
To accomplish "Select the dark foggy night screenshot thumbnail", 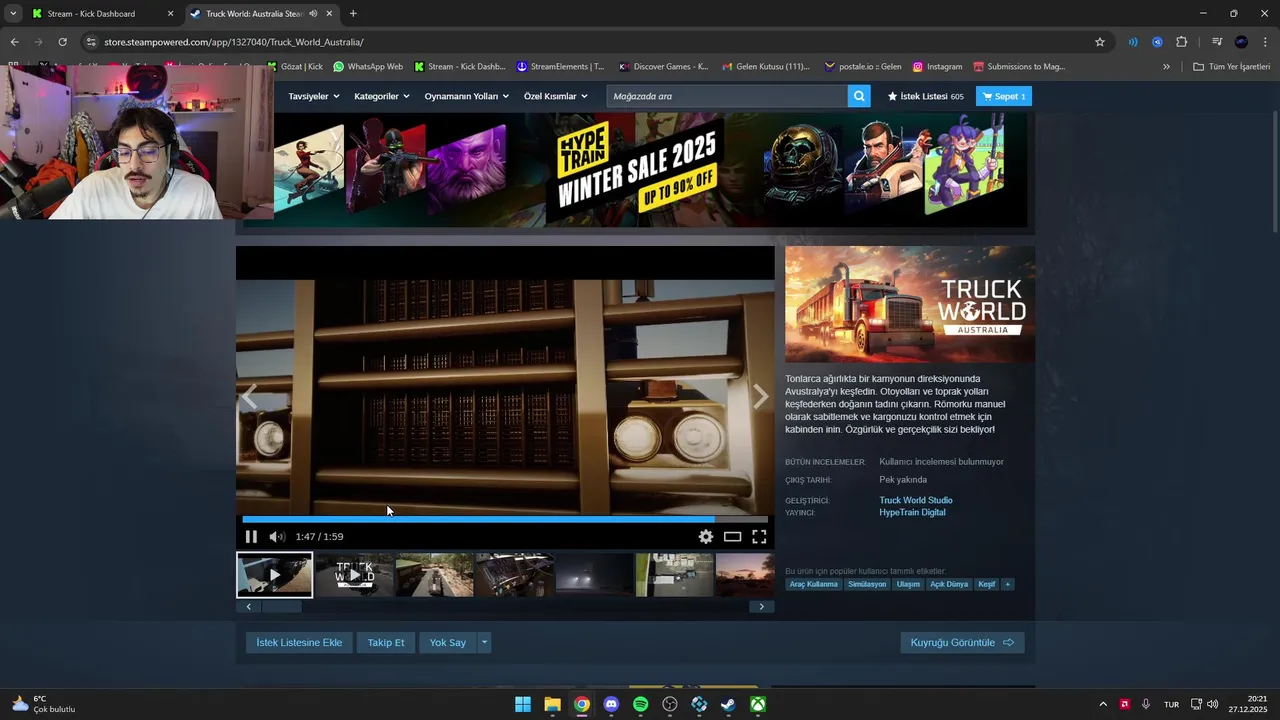I will click(x=594, y=575).
